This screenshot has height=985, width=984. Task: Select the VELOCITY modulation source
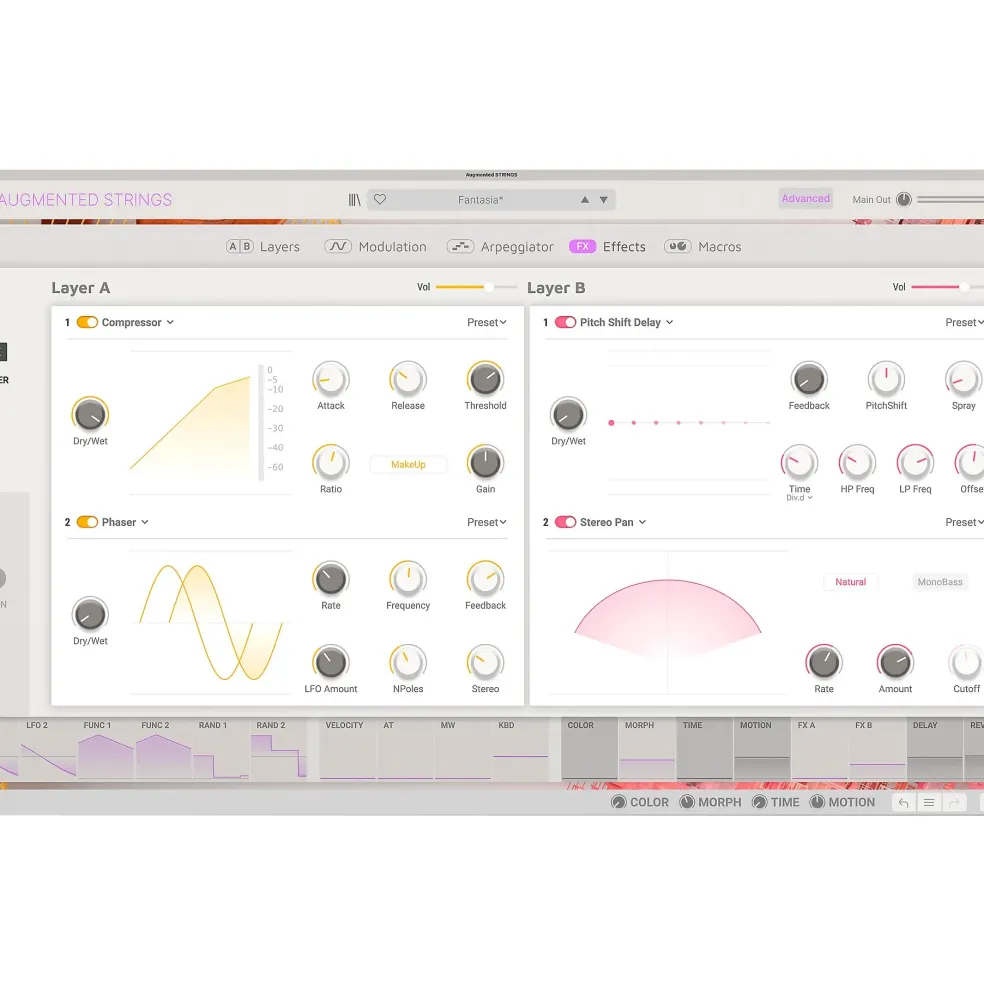tap(347, 749)
